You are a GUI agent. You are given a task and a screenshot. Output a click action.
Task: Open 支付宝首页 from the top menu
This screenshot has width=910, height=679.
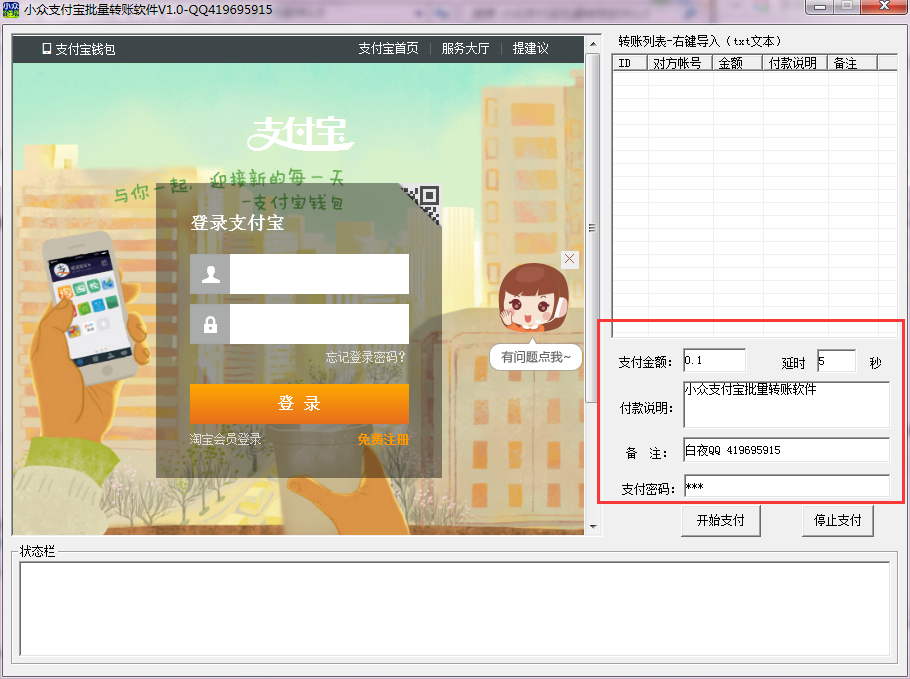coord(387,48)
